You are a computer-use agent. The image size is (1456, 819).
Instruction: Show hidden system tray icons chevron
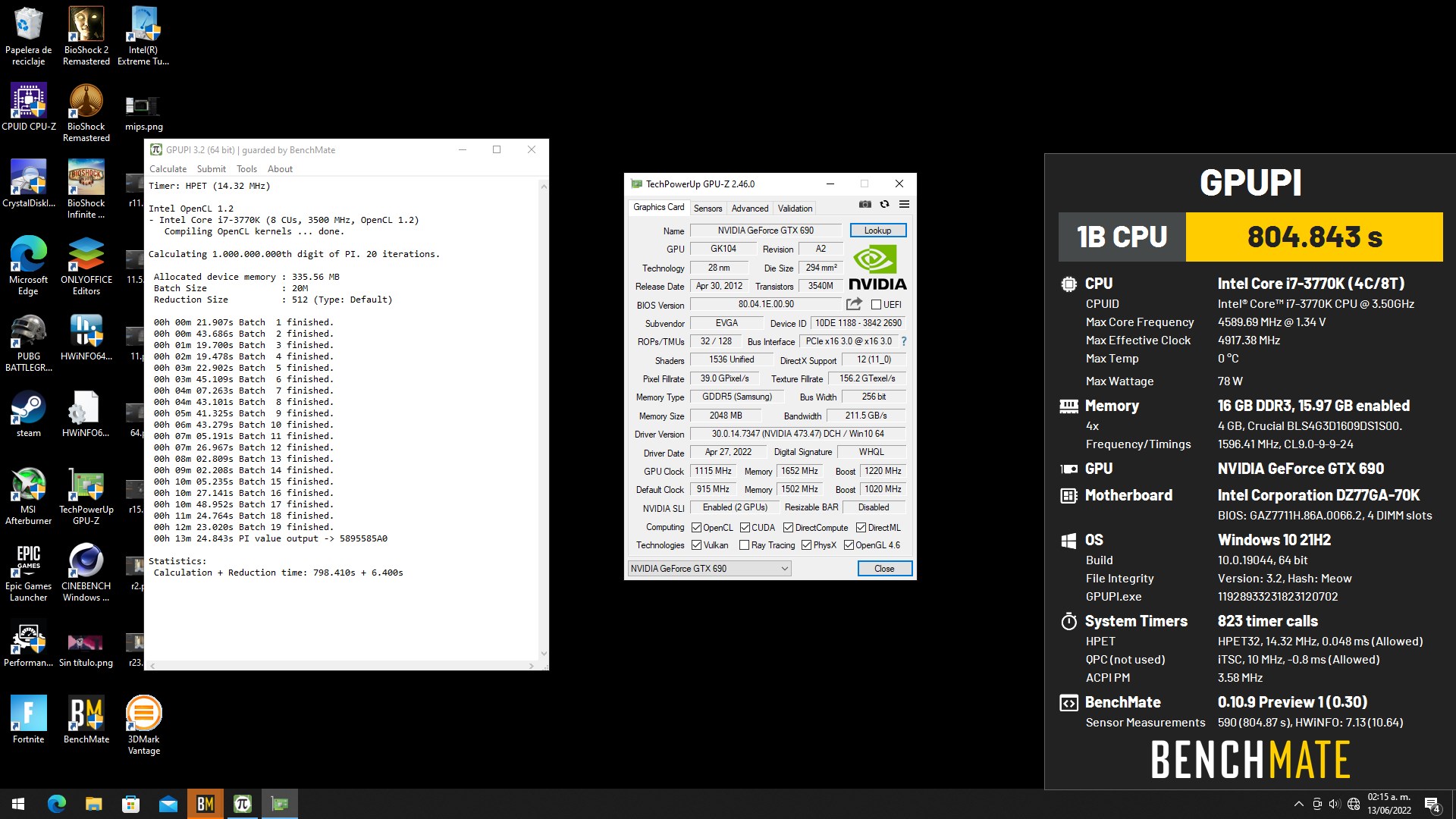tap(1298, 804)
